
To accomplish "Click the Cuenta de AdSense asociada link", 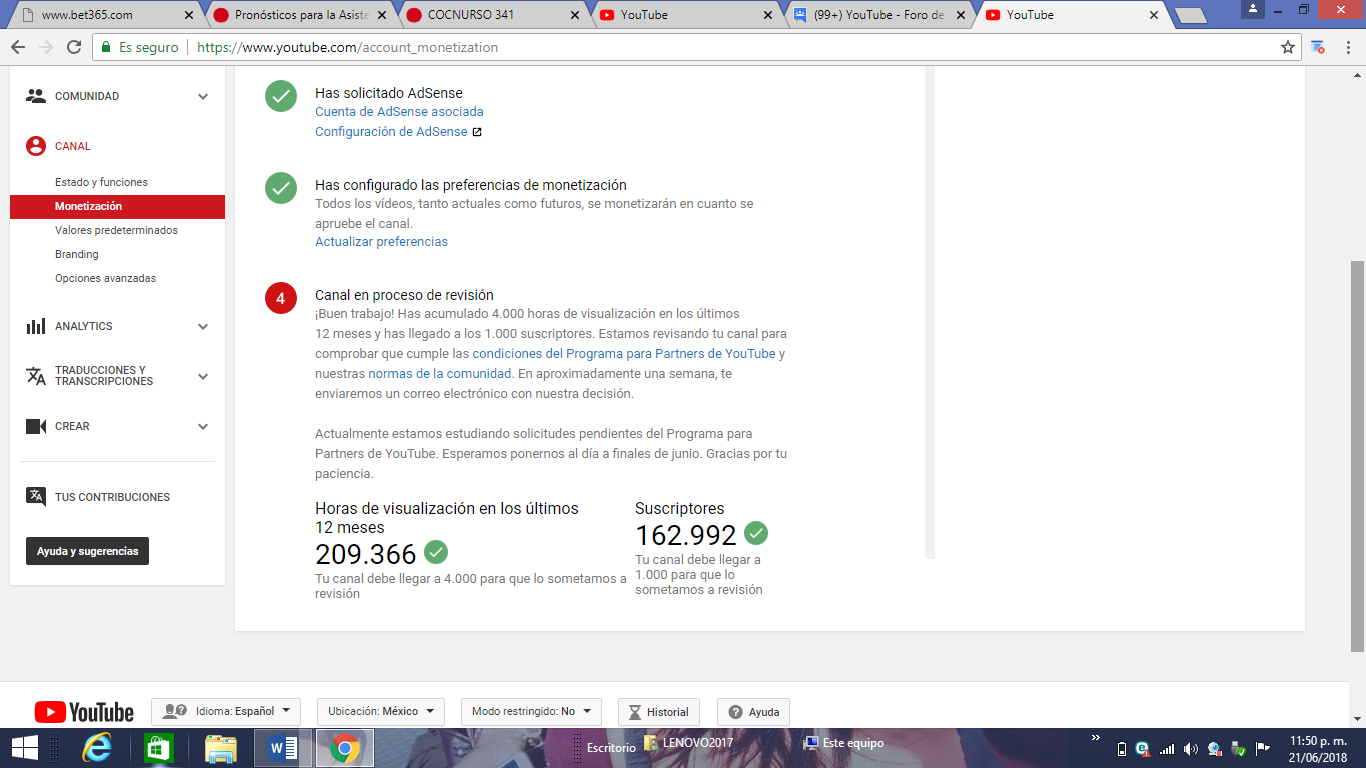I will tap(399, 112).
